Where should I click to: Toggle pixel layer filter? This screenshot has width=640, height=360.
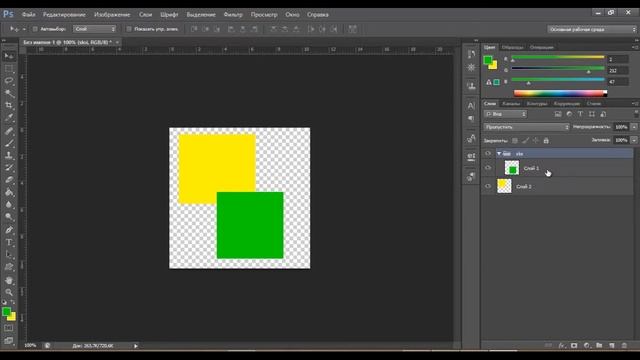pyautogui.click(x=558, y=114)
